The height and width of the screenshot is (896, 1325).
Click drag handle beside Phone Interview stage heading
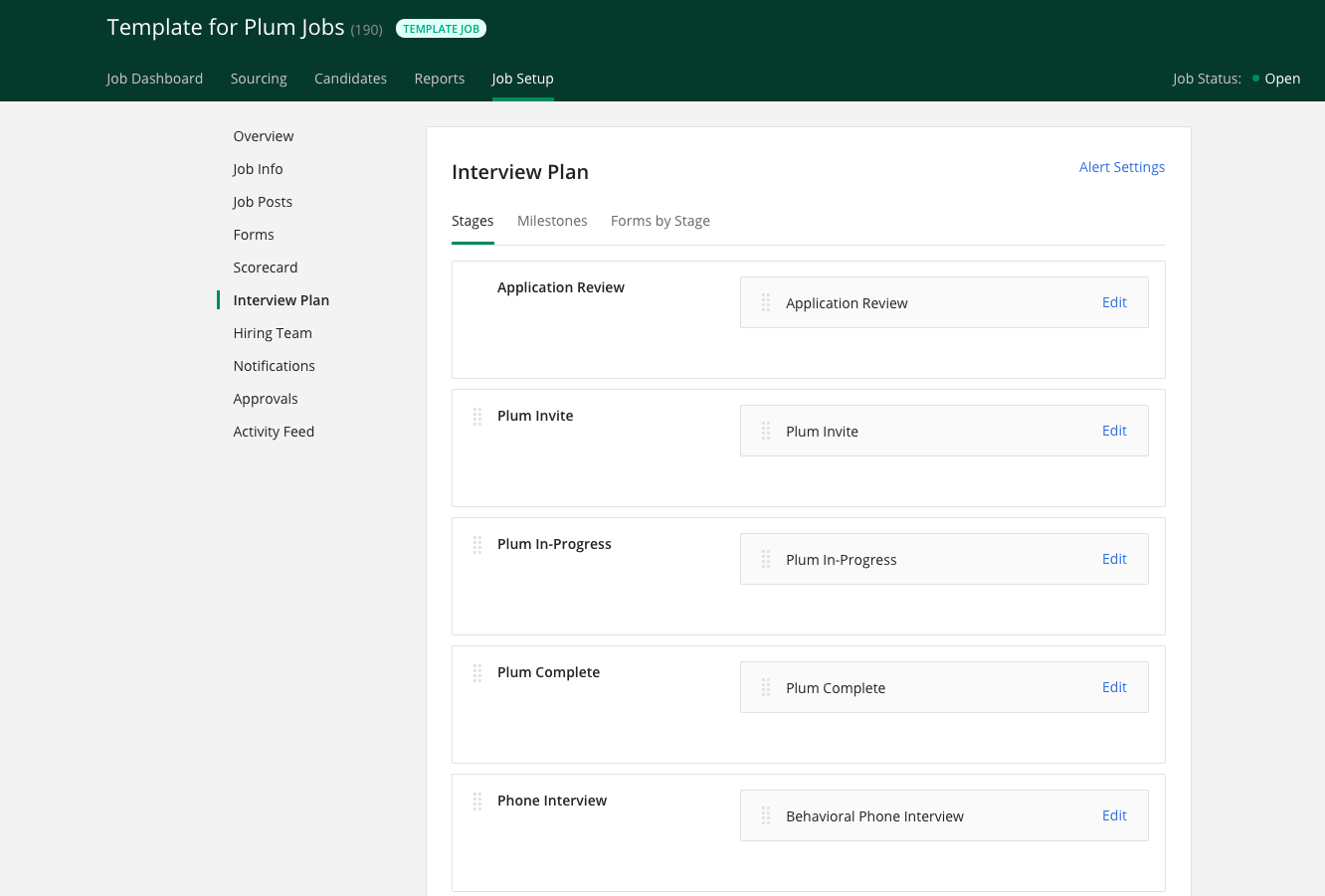coord(477,802)
